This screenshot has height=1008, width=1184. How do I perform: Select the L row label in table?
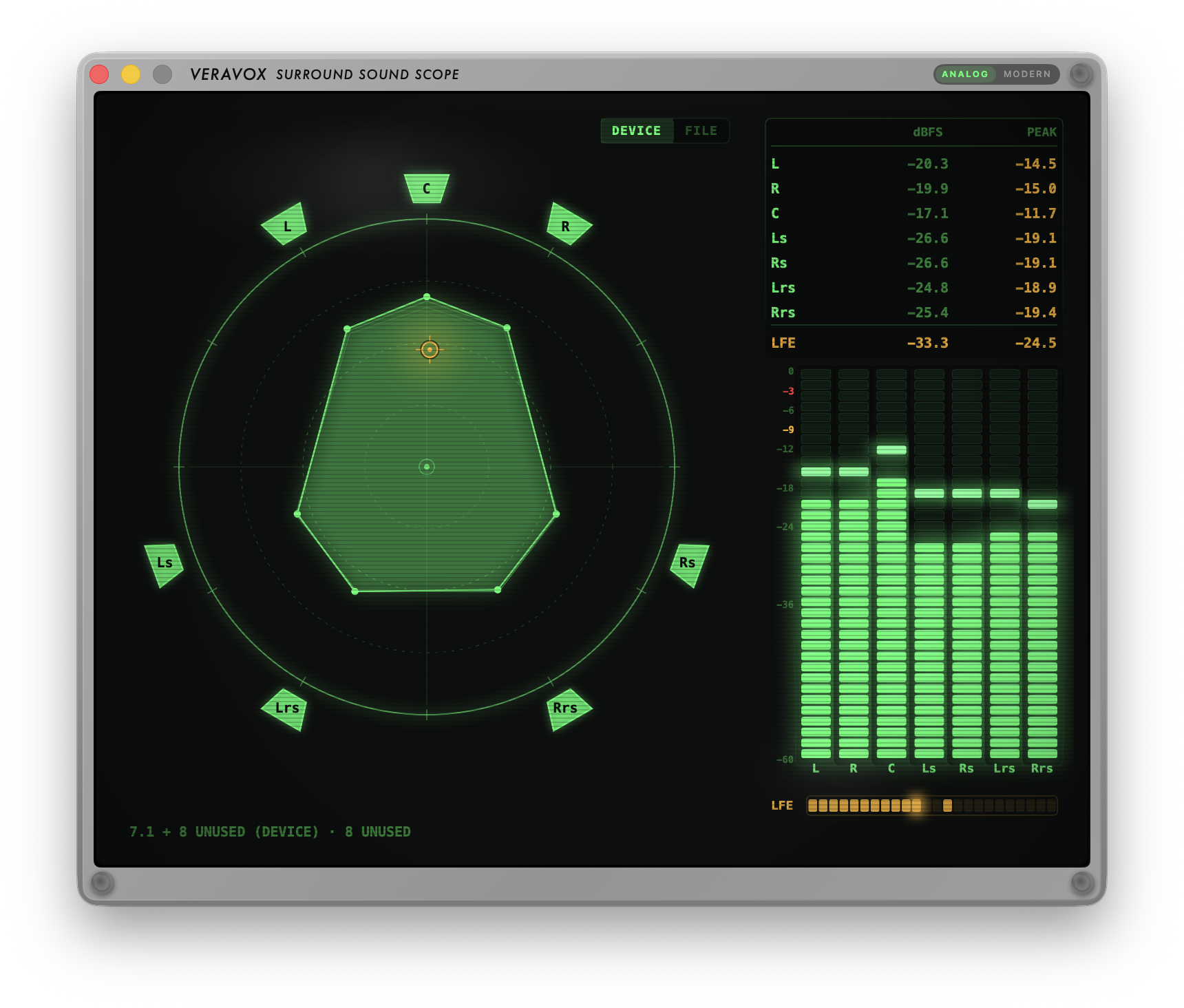[x=775, y=164]
